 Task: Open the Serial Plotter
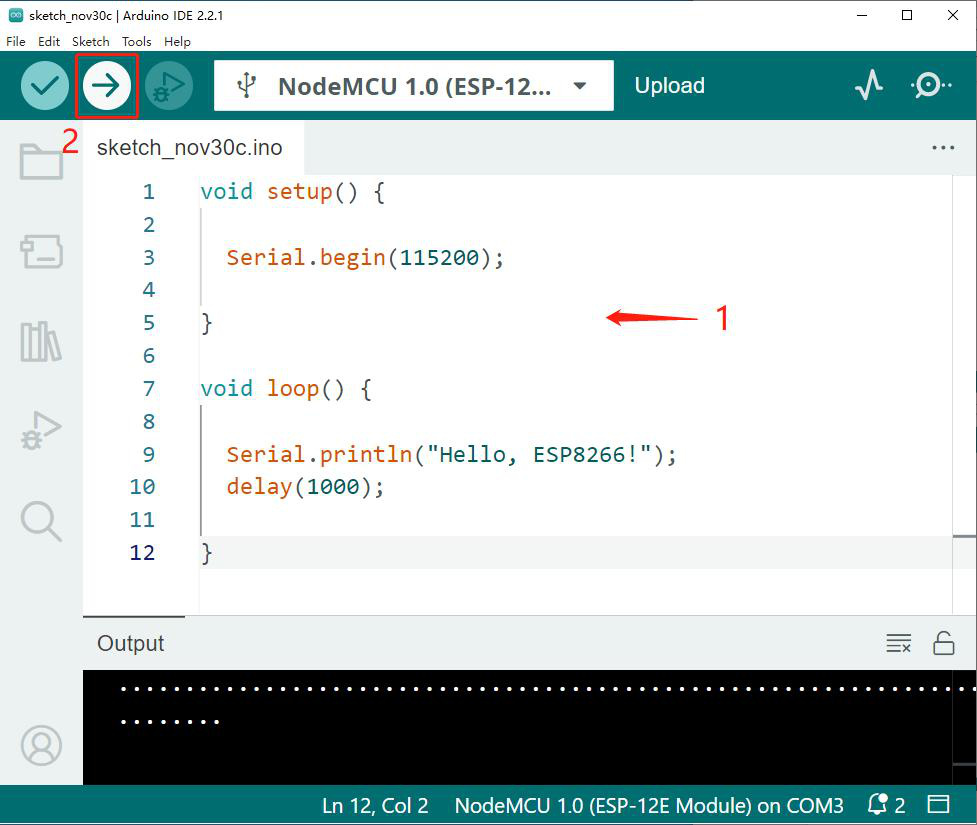[869, 85]
